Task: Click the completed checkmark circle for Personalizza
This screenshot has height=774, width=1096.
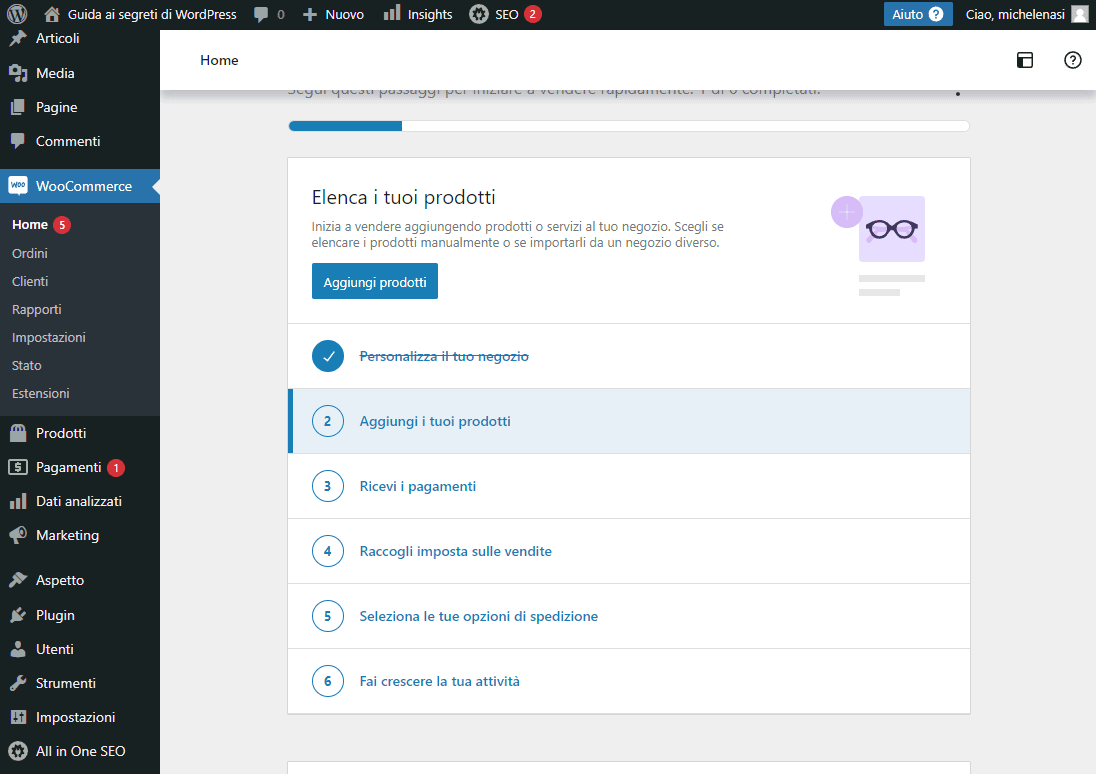Action: (x=328, y=357)
